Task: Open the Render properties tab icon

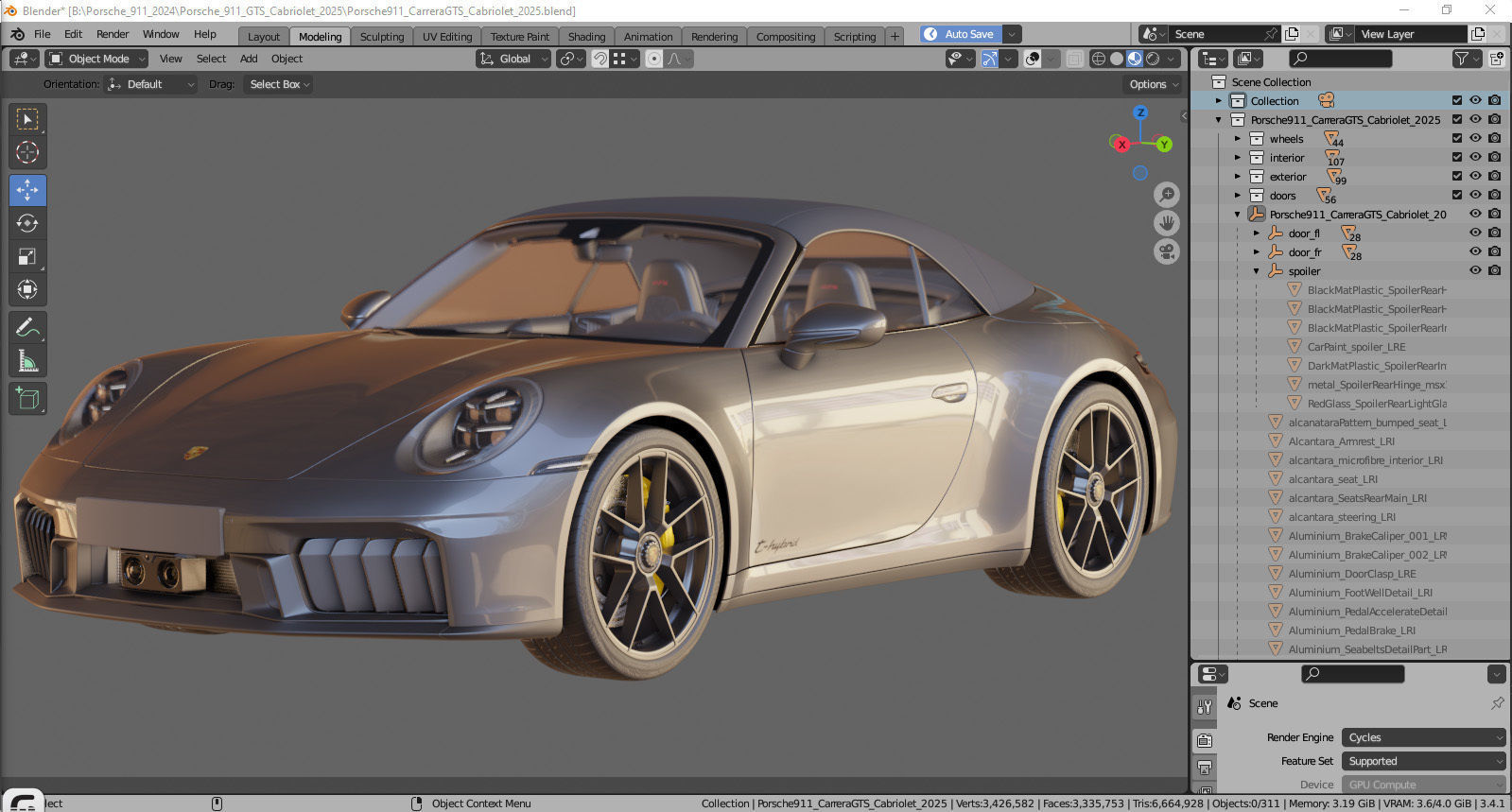Action: (x=1204, y=740)
